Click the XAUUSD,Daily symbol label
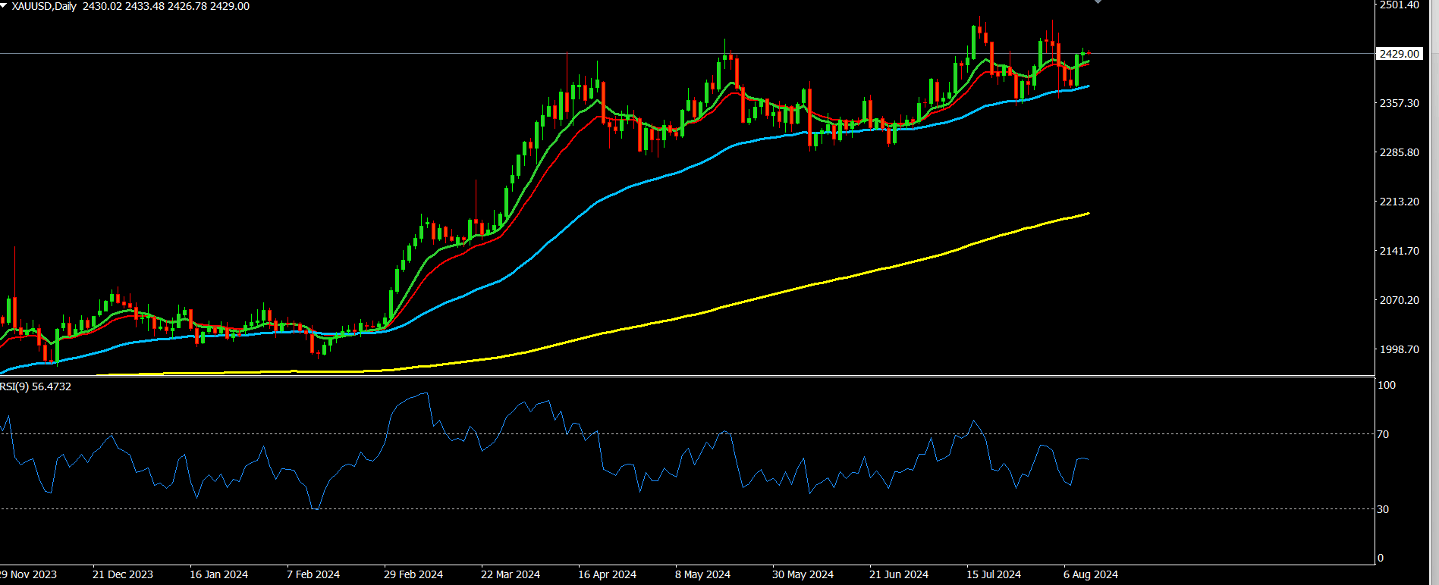The width and height of the screenshot is (1439, 585). coord(44,6)
